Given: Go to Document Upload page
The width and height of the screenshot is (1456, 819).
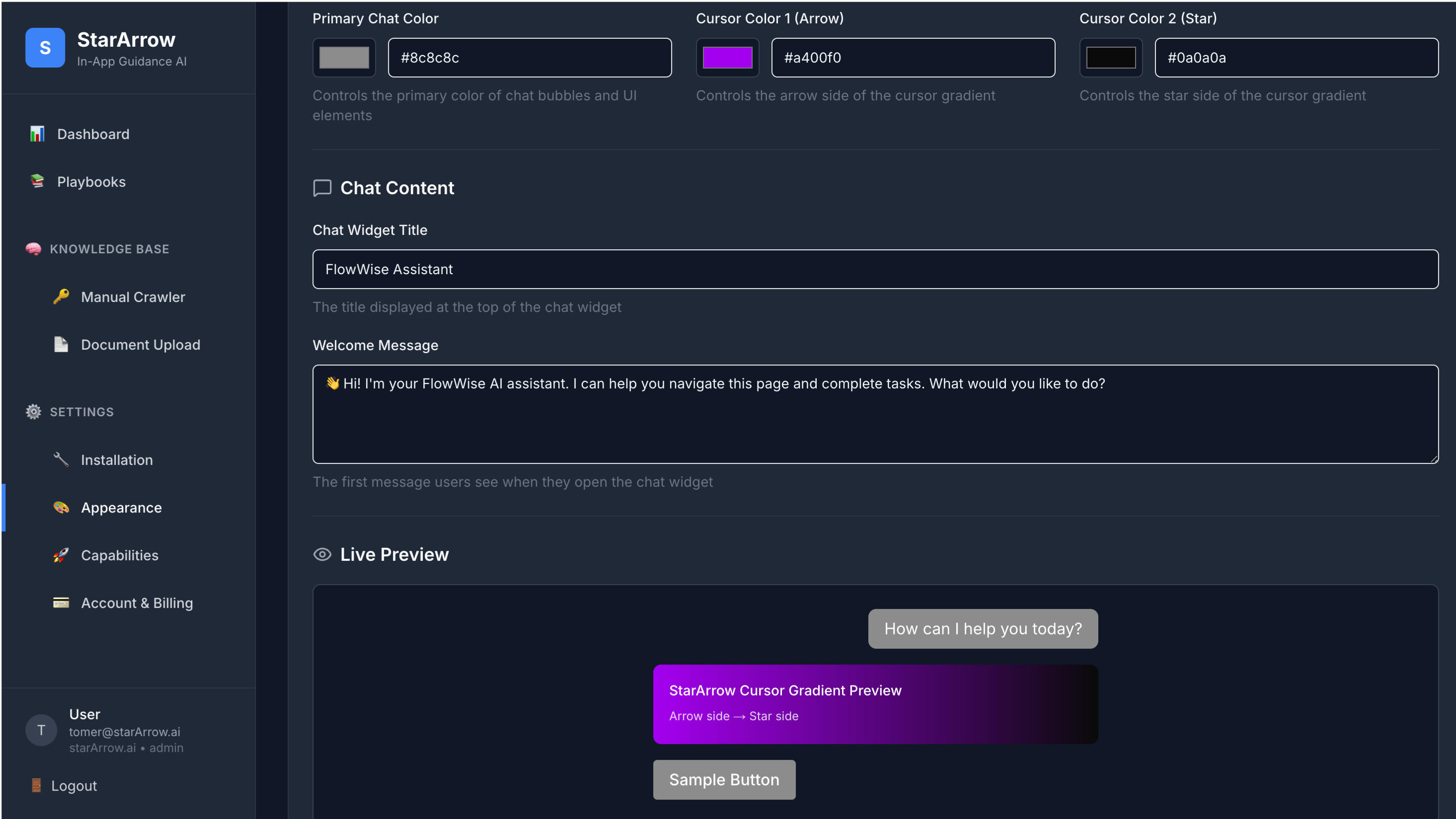Looking at the screenshot, I should click(x=140, y=344).
